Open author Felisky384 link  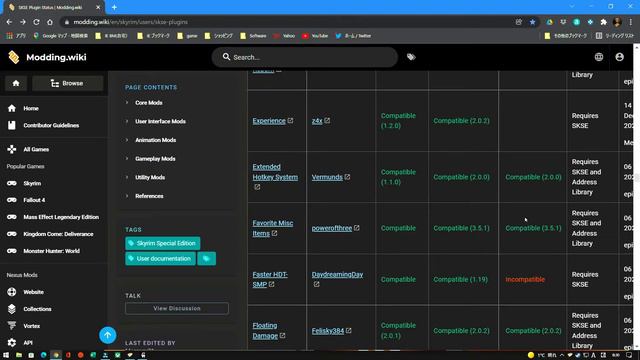328,331
